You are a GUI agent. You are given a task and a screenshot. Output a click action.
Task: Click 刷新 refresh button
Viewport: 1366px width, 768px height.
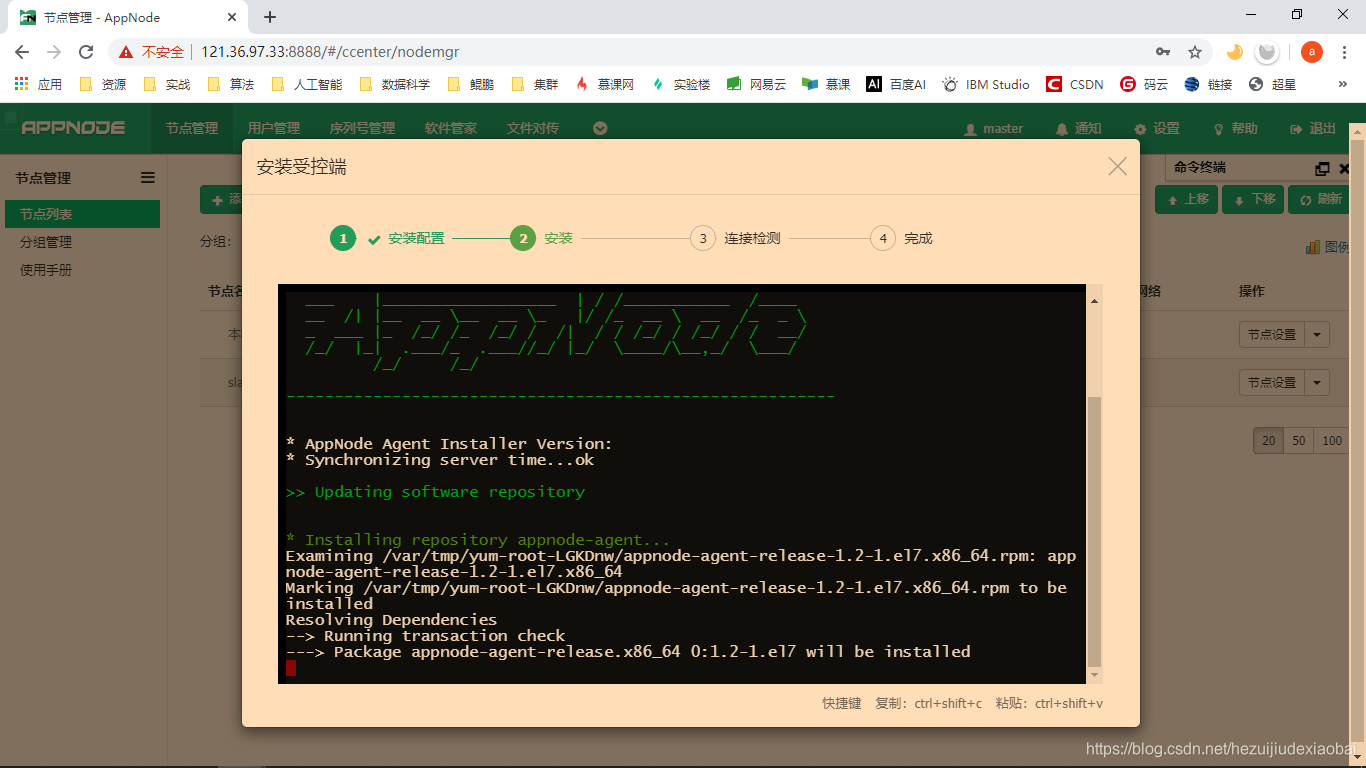(x=1319, y=199)
